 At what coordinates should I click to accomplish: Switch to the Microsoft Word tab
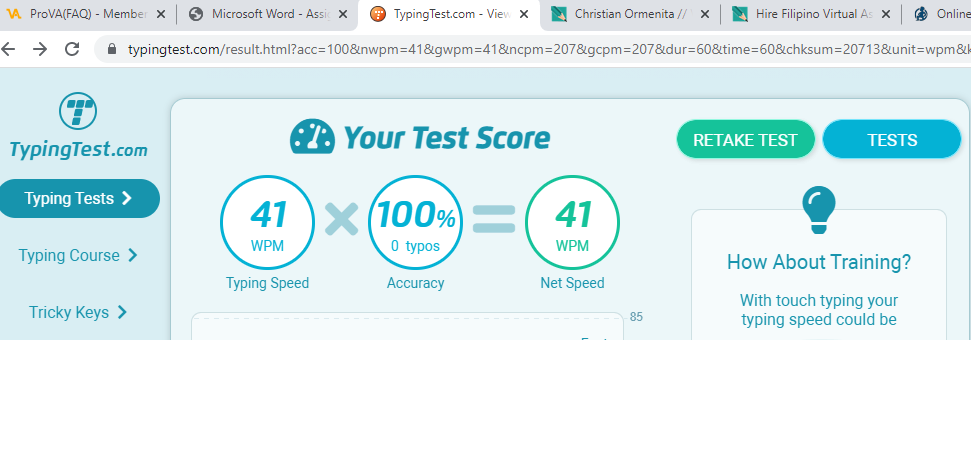267,14
